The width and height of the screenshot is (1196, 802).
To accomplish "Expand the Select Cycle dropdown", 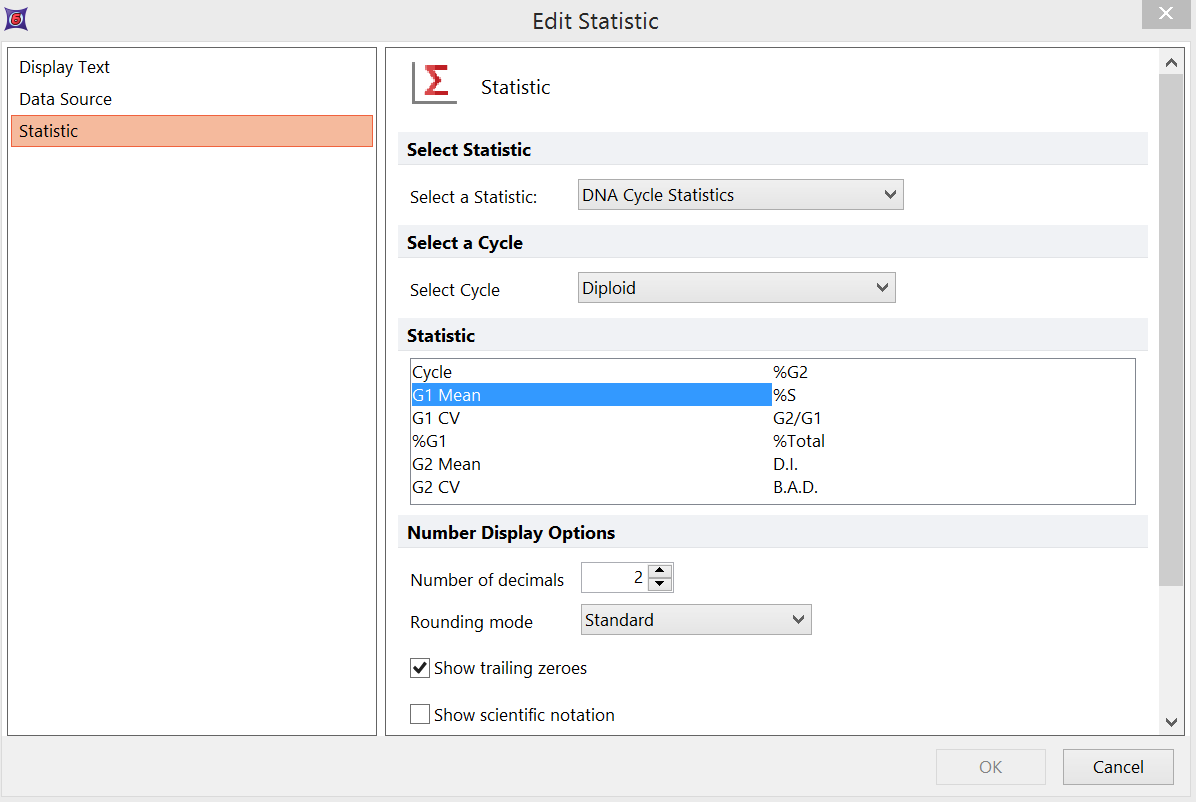I will coord(736,288).
